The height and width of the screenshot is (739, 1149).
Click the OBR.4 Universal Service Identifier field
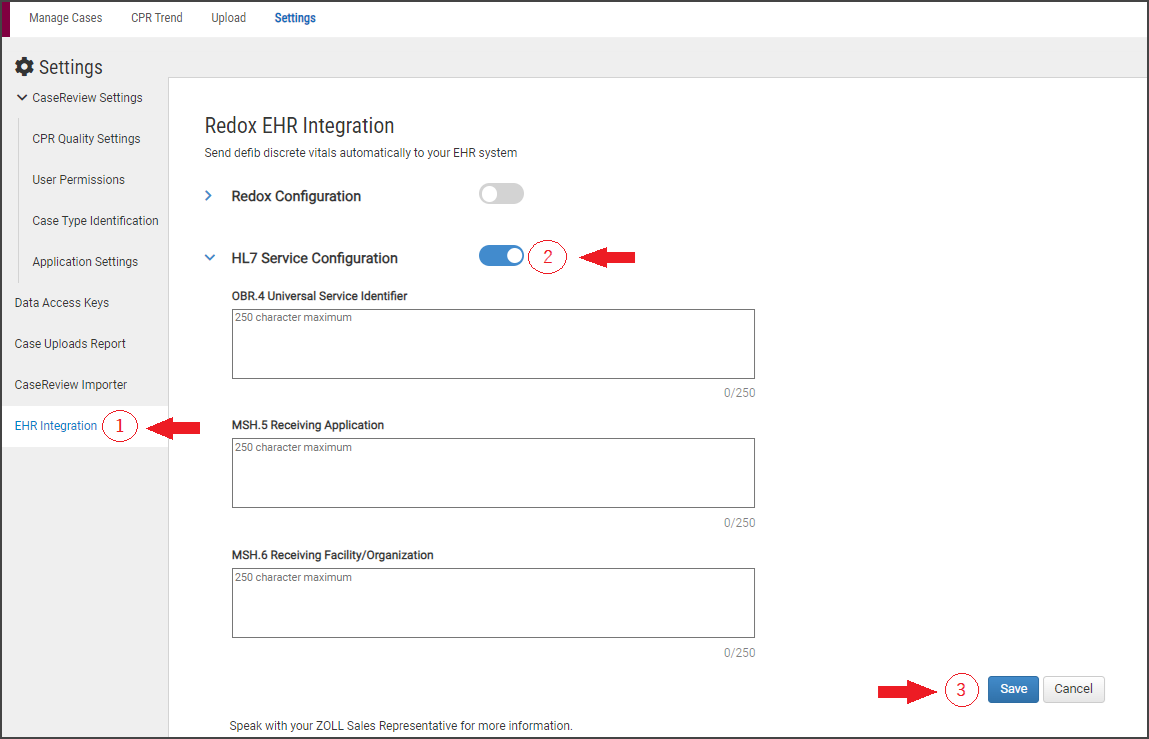coord(493,344)
